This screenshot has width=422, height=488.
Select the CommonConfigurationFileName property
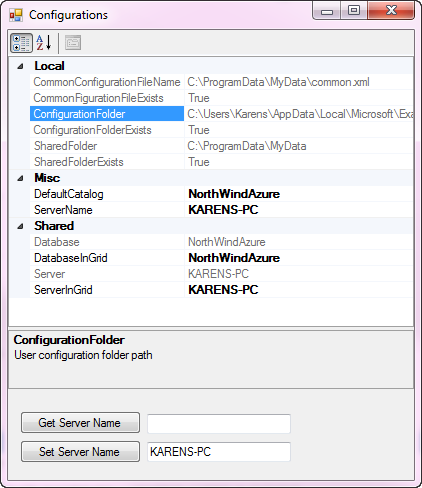point(107,82)
